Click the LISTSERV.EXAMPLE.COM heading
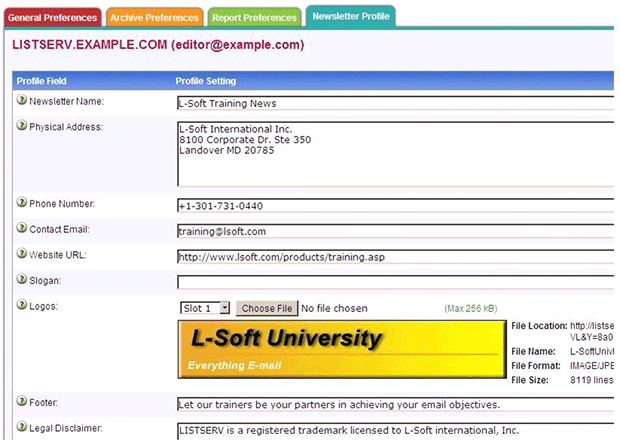620x445 pixels. click(158, 45)
